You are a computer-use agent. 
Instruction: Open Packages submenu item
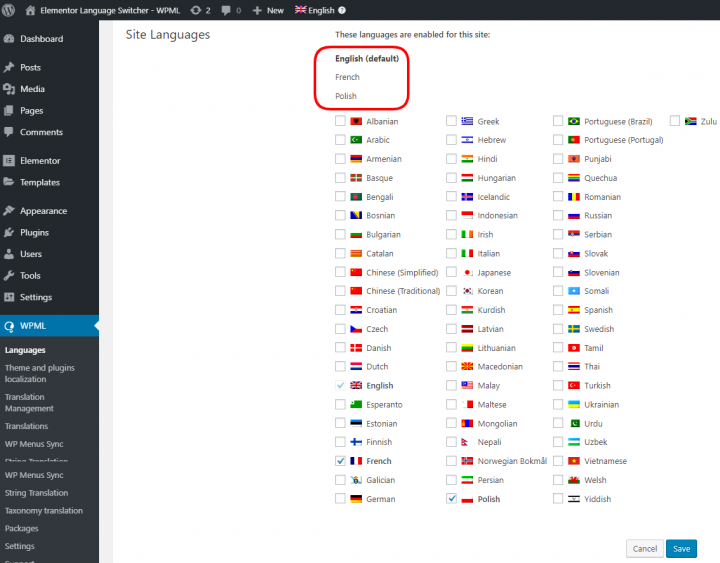22,529
